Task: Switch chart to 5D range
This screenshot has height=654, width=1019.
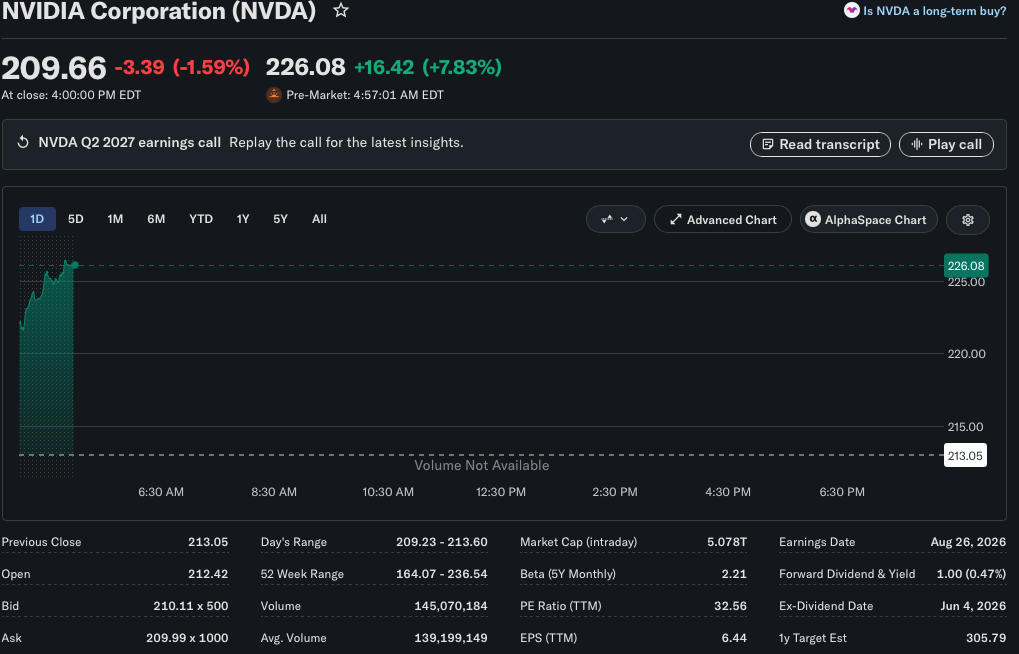Action: click(x=75, y=219)
